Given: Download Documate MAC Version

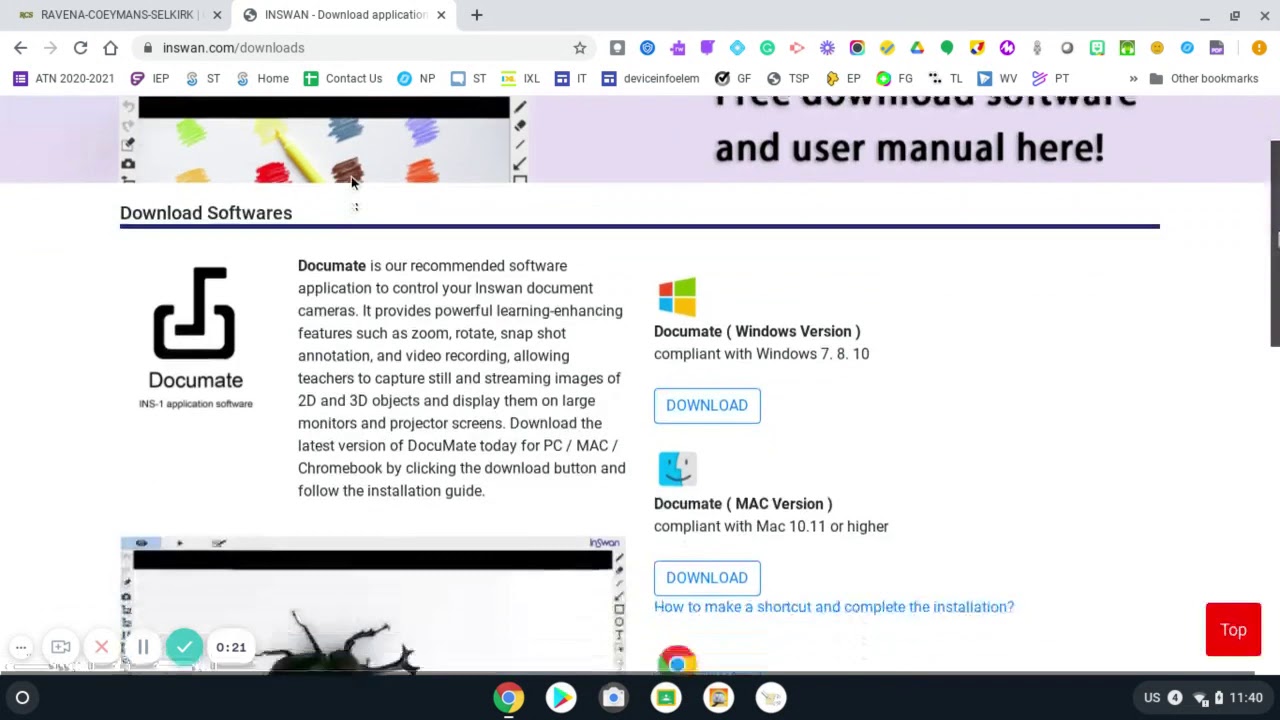Looking at the screenshot, I should tap(707, 577).
